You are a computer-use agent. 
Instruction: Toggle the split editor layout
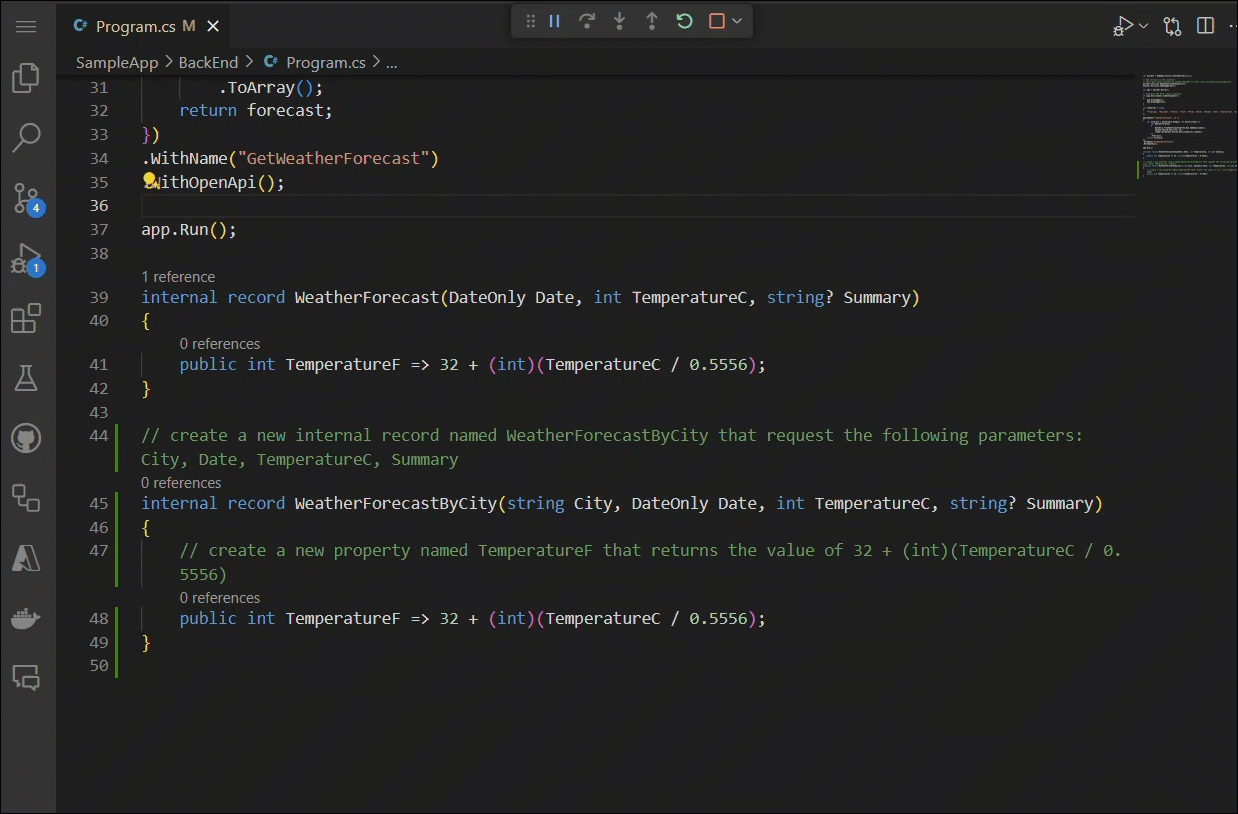click(x=1206, y=26)
